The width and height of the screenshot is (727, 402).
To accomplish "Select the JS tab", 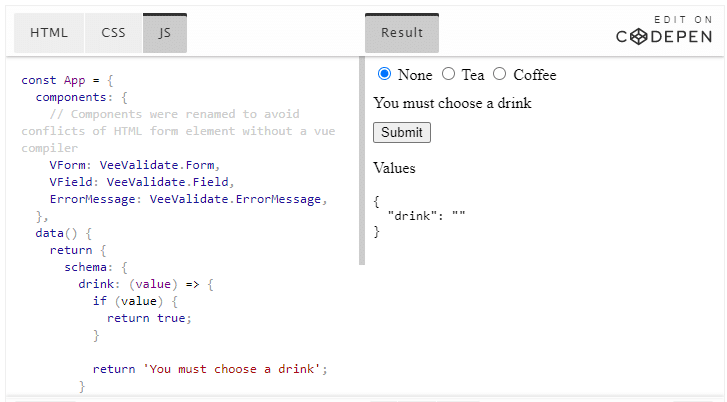I will (x=165, y=33).
